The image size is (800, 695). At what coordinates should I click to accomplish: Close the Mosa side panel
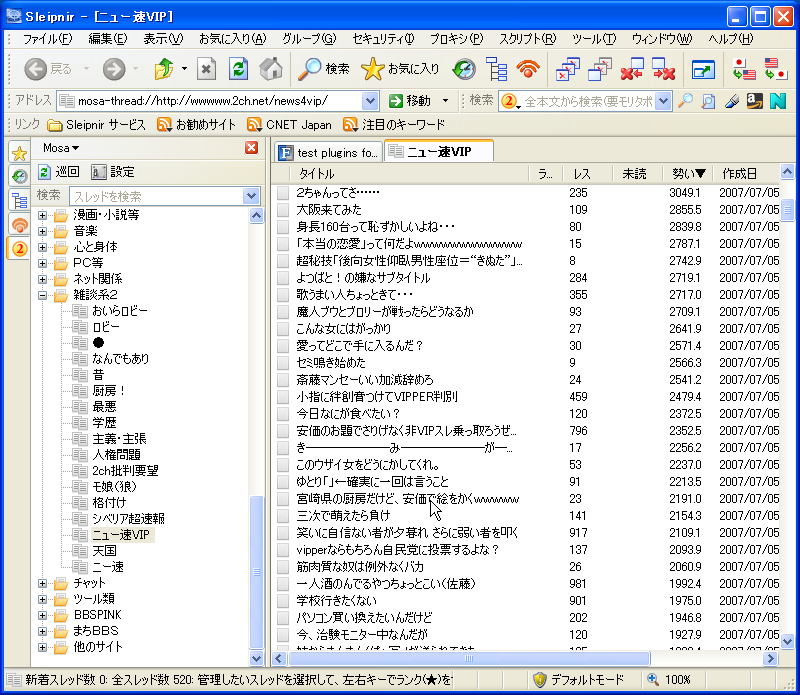point(252,147)
